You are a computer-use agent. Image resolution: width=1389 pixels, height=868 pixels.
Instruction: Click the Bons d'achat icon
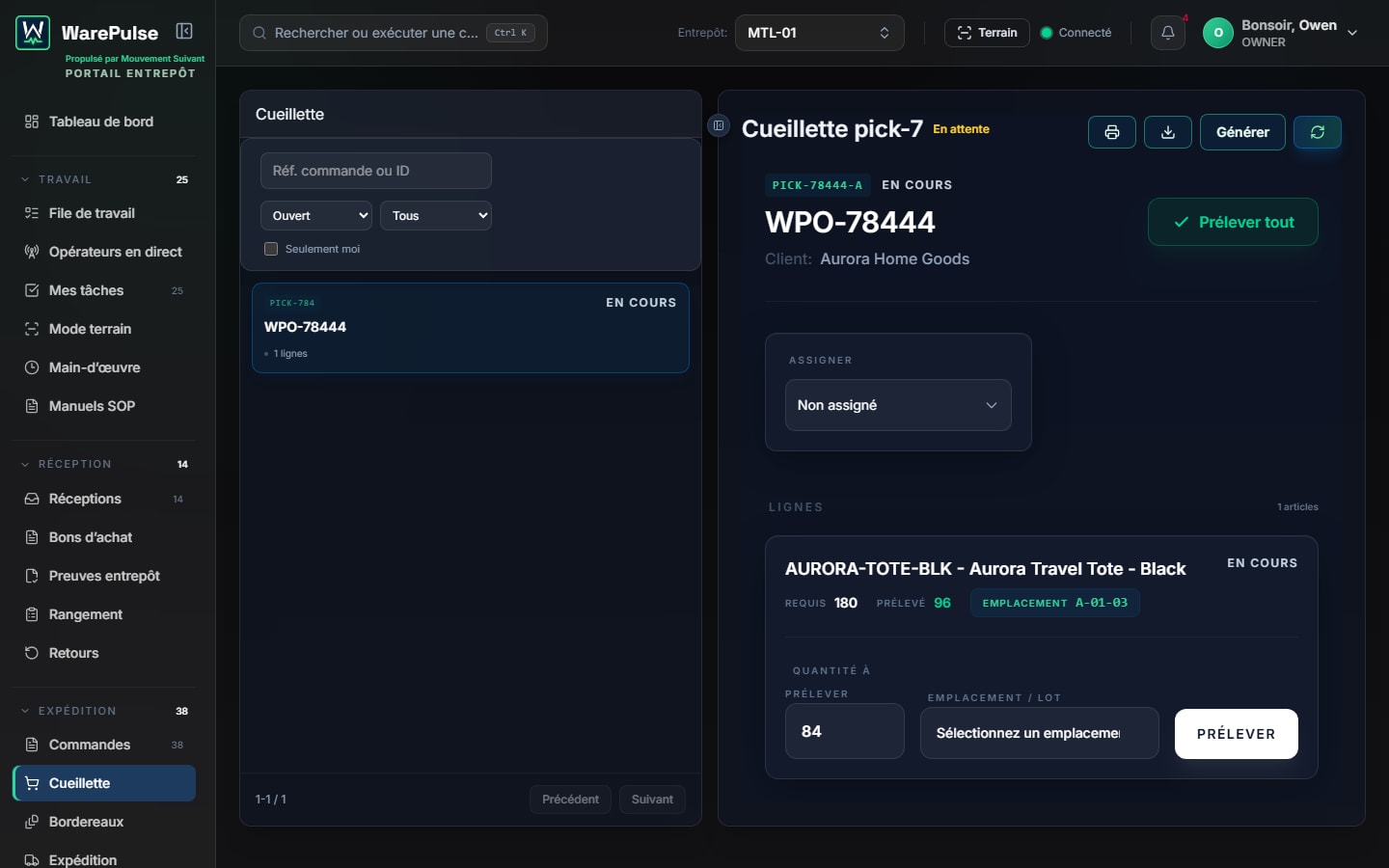32,537
